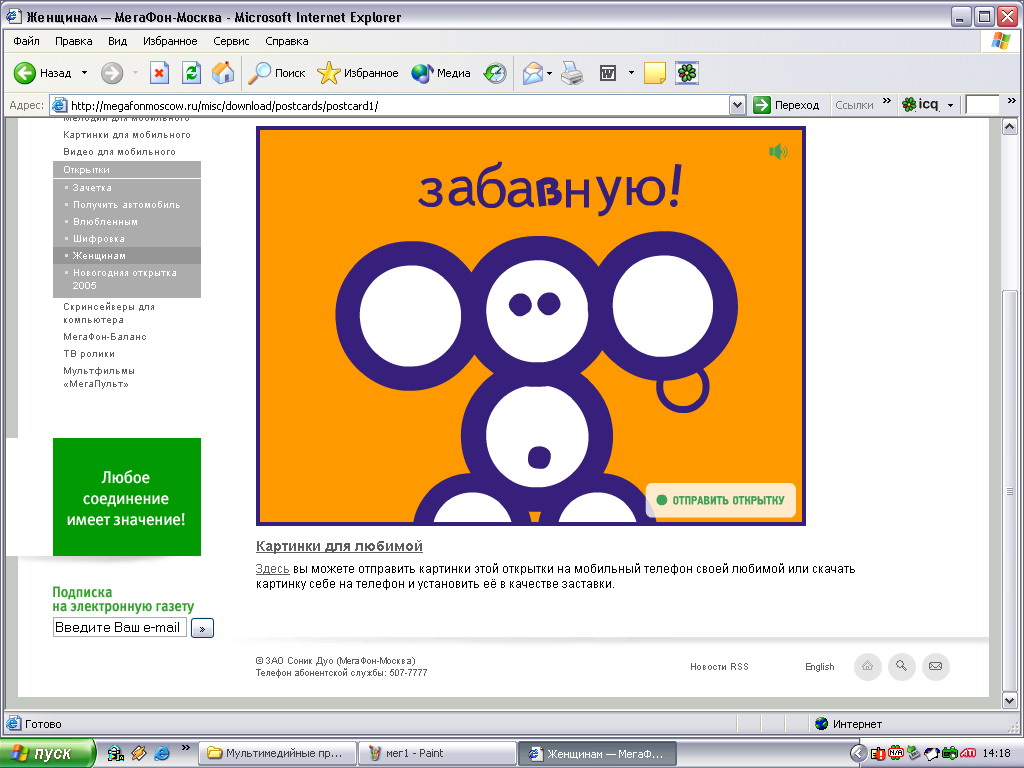Click the Stop loading toolbar icon
This screenshot has height=768, width=1024.
click(159, 73)
